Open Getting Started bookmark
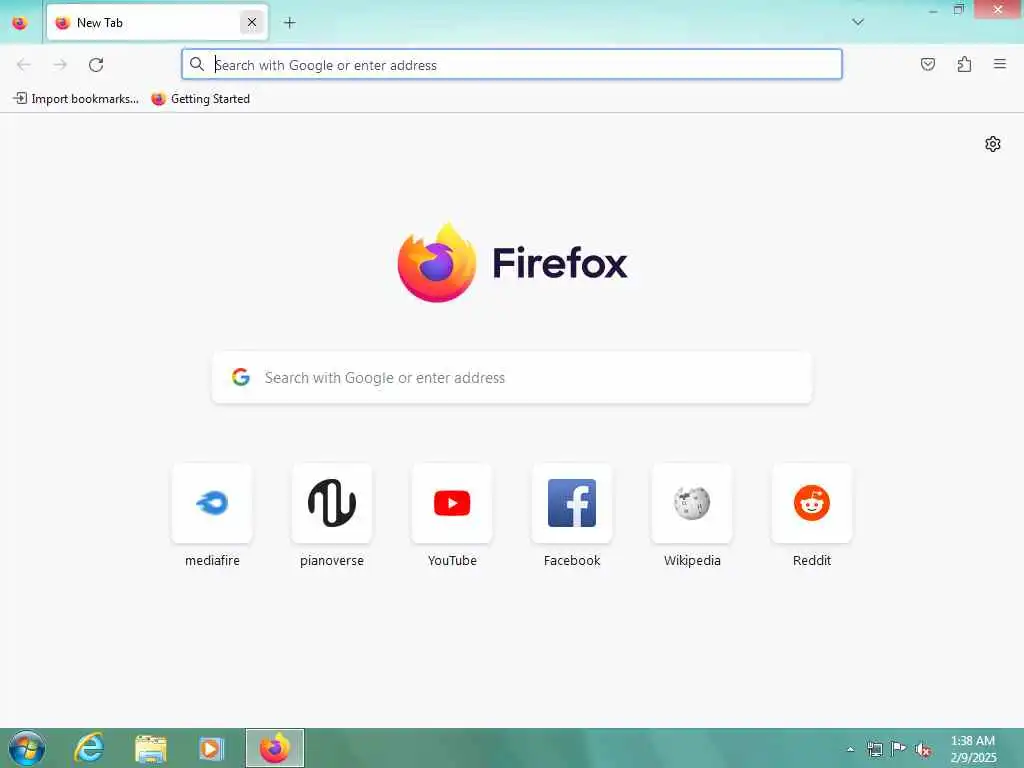Screen dimensions: 1024x768 [200, 99]
